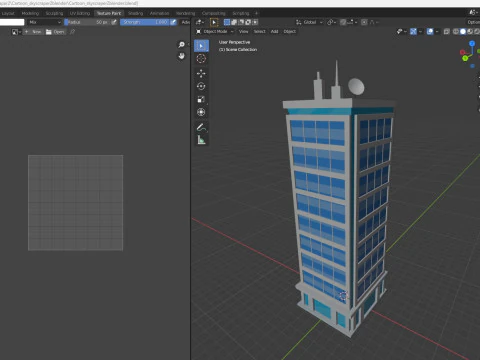Select the Annotate pencil tool

(201, 127)
